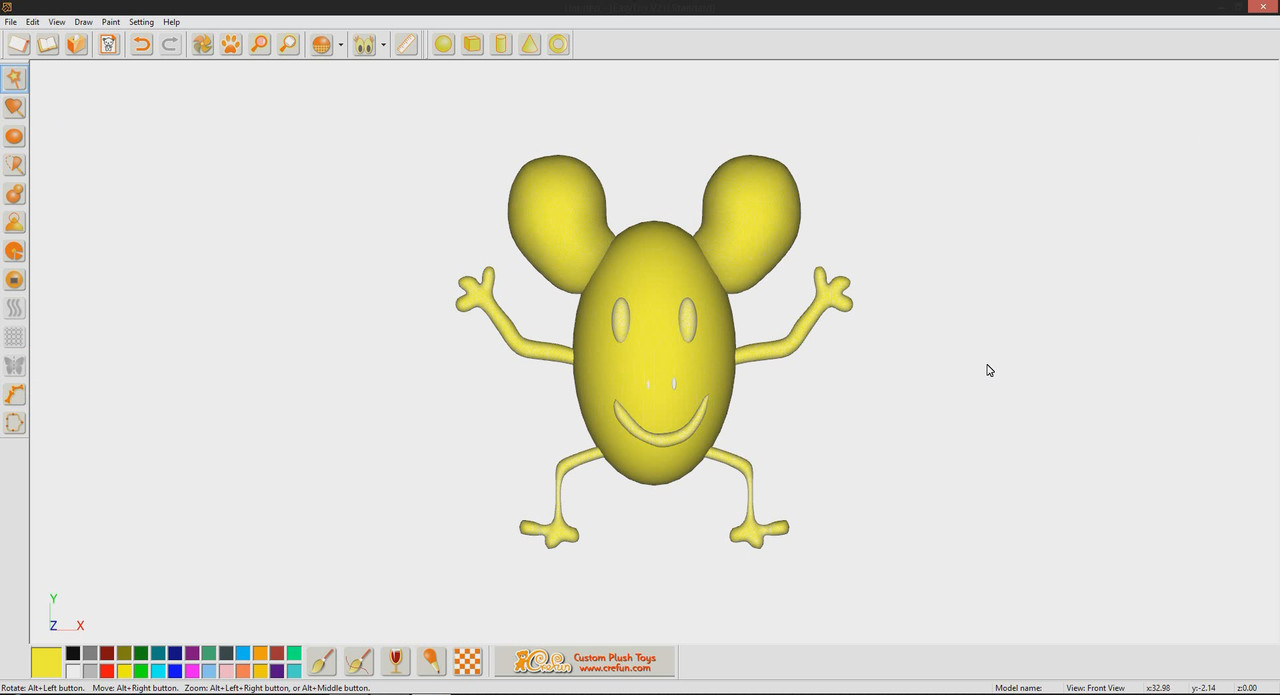Open the Edit menu

tap(33, 22)
